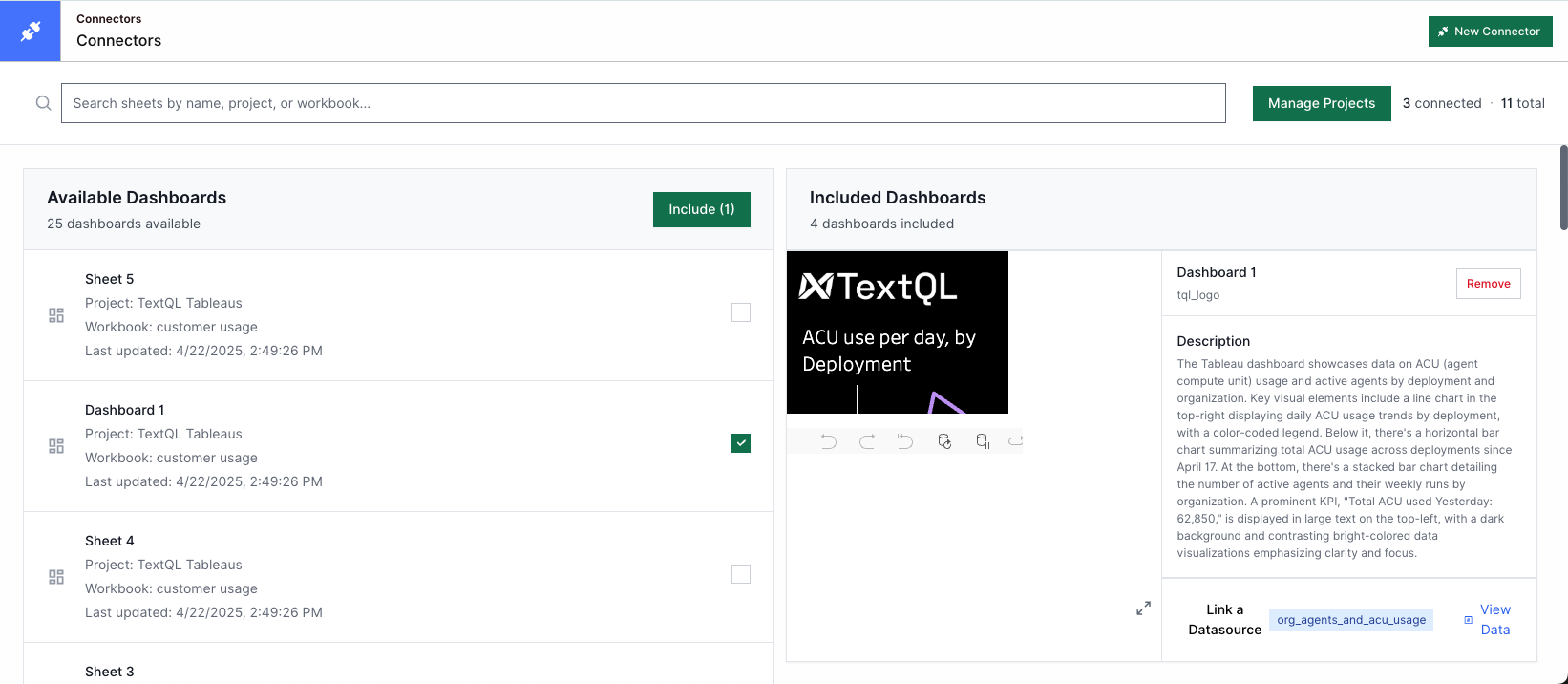Screen dimensions: 1568x684
Task: Select the Sheet 4 title
Action: point(110,541)
